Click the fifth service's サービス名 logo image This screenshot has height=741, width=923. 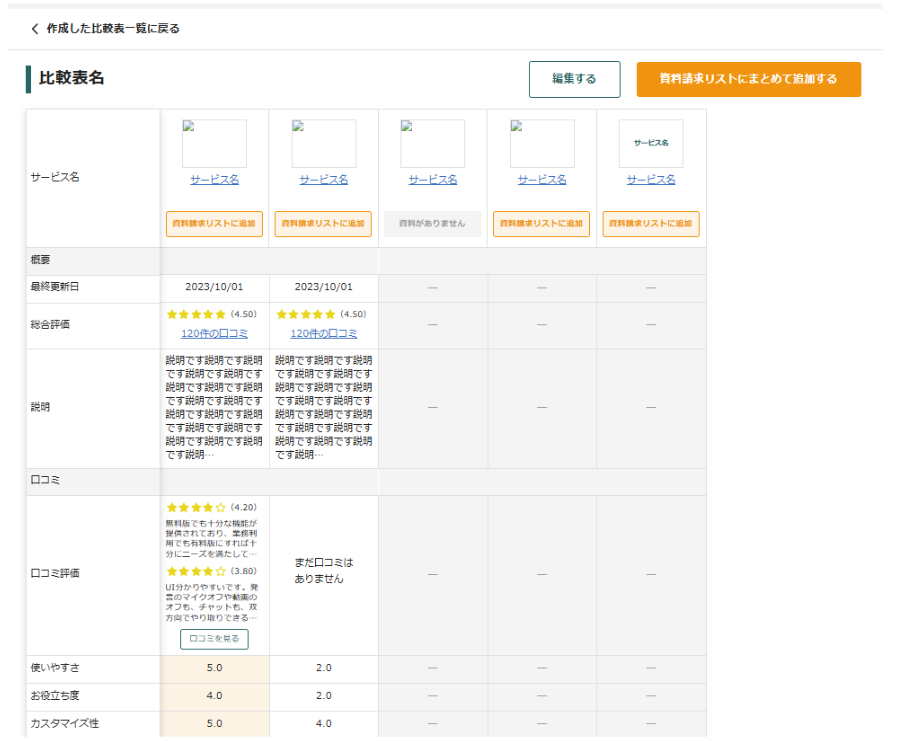click(x=651, y=142)
